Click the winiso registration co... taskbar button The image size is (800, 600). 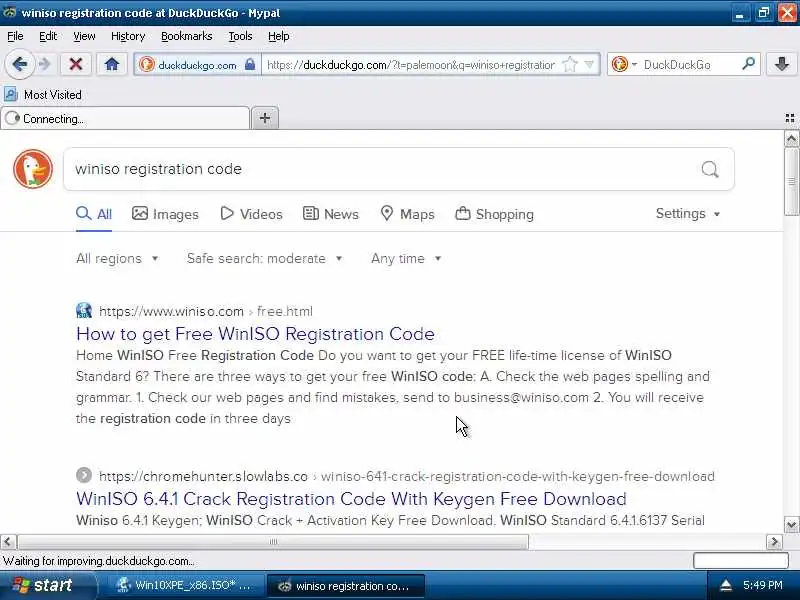(x=345, y=586)
